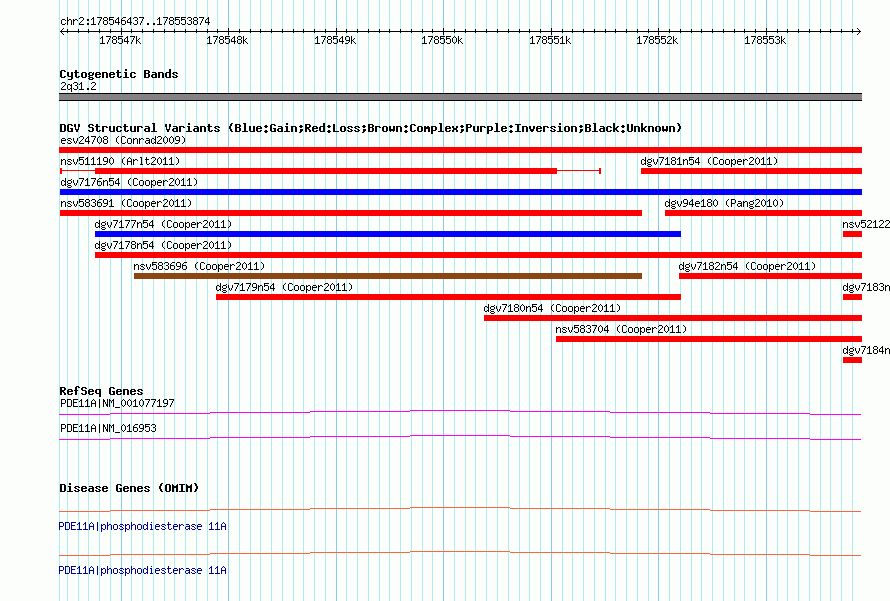Image resolution: width=890 pixels, height=601 pixels.
Task: Click the 2q31.2 band label
Action: [x=78, y=86]
